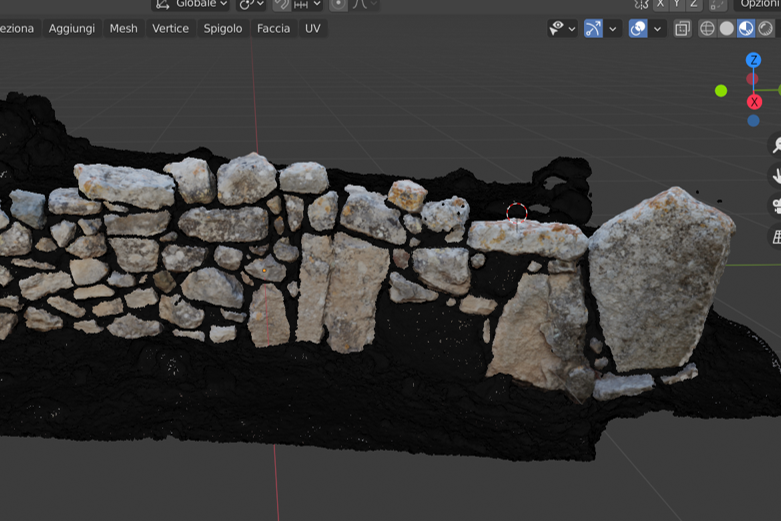The image size is (781, 521).
Task: Toggle the camera view icon
Action: tap(776, 206)
